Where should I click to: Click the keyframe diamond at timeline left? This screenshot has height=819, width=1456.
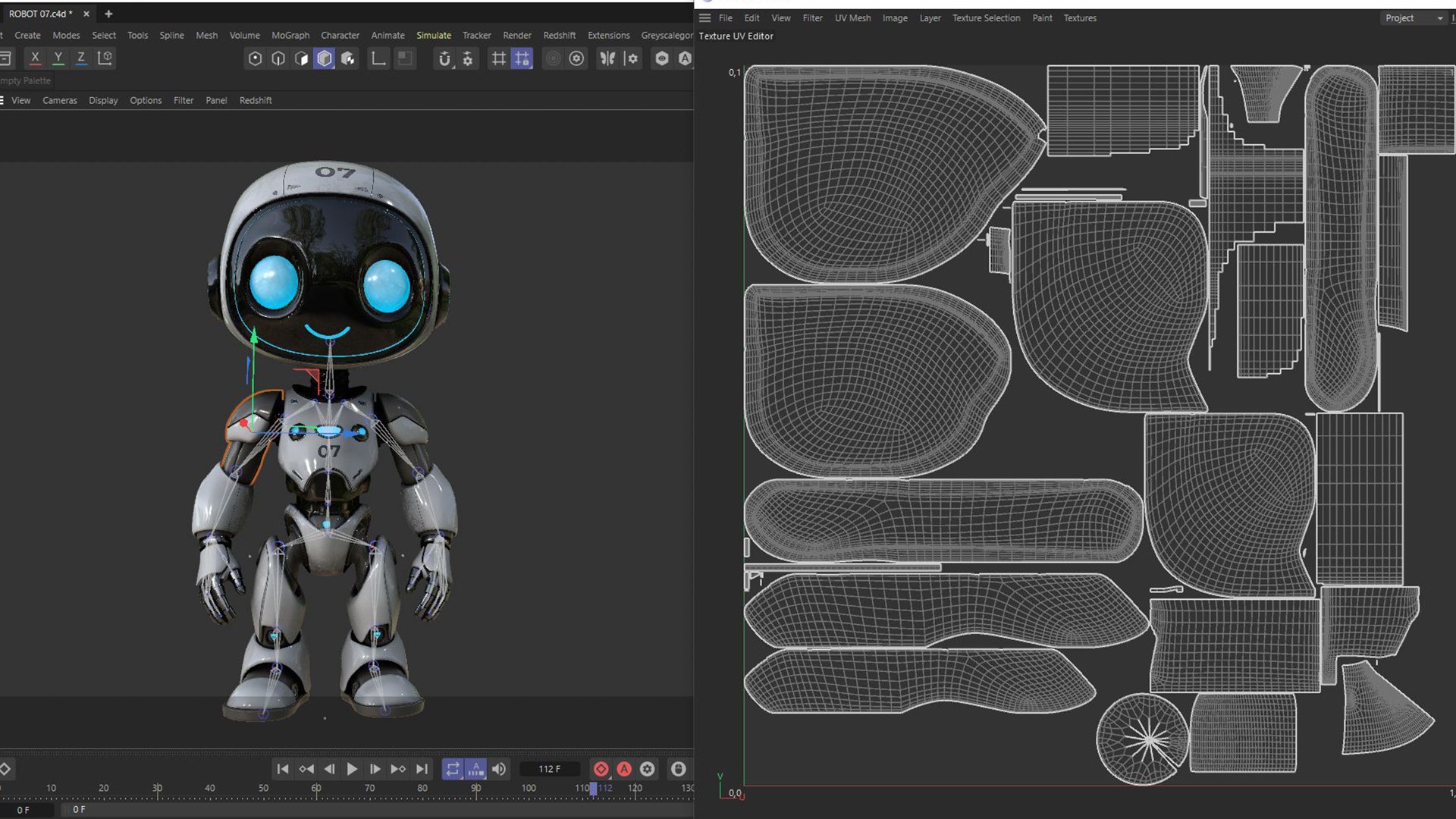click(5, 769)
